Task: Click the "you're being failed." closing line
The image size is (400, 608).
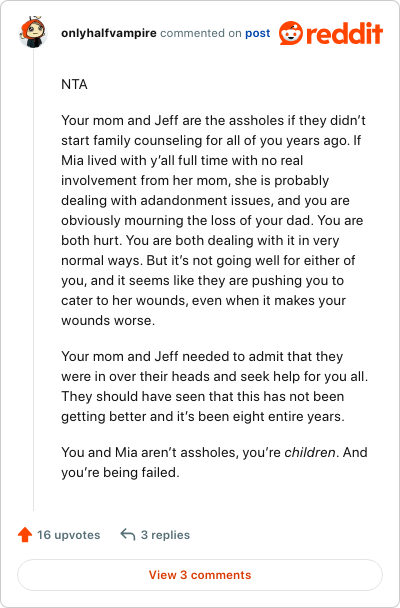Action: pos(121,473)
